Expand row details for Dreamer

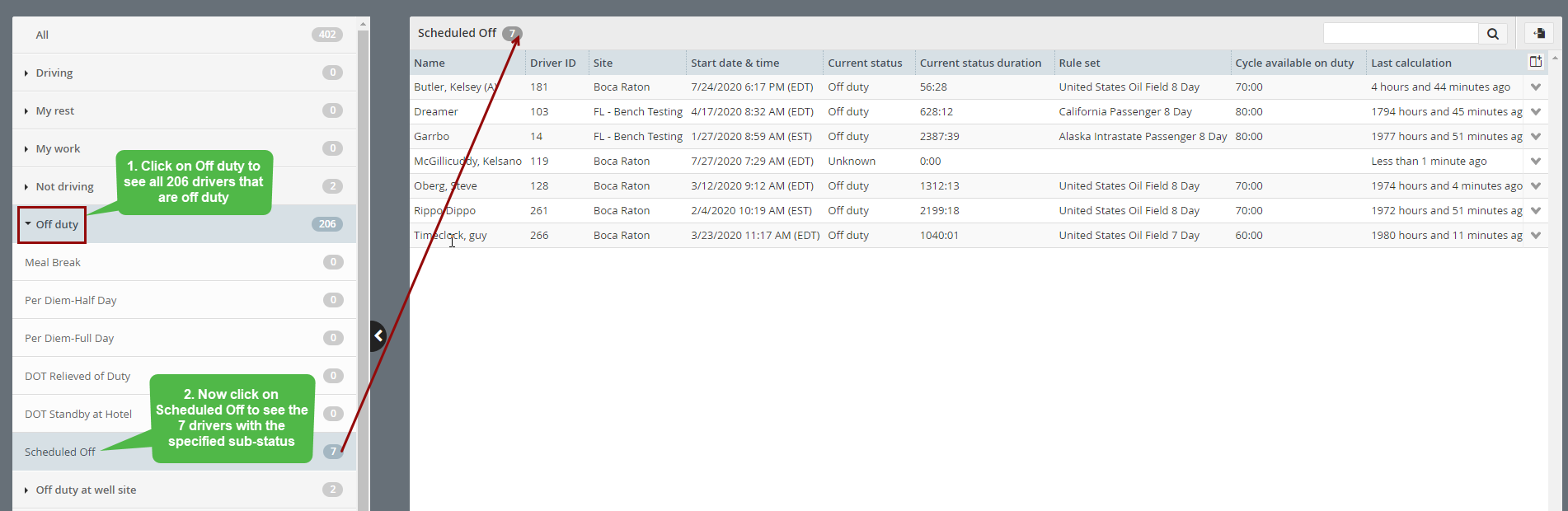pyautogui.click(x=1536, y=112)
